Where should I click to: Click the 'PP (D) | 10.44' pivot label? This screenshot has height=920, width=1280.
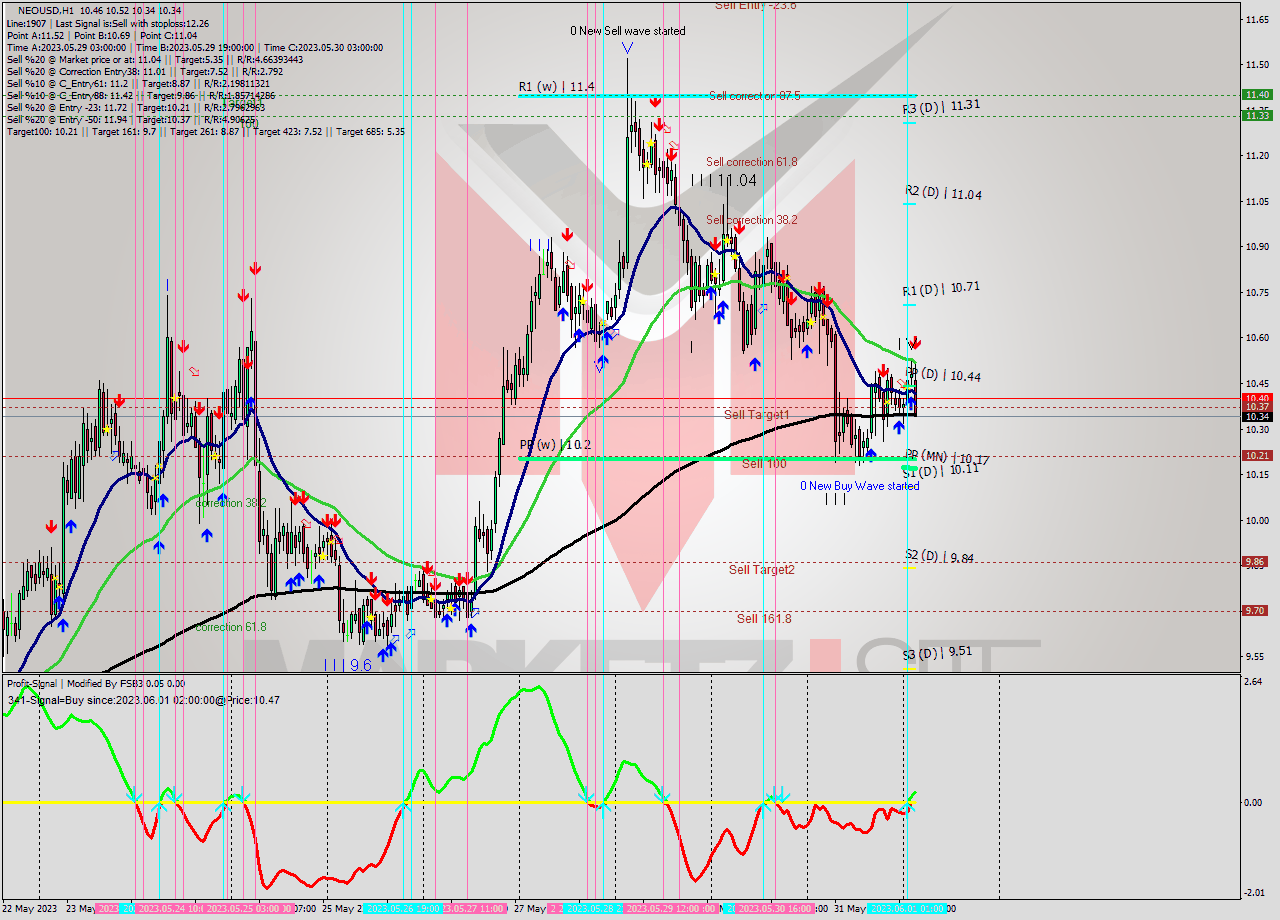coord(942,375)
